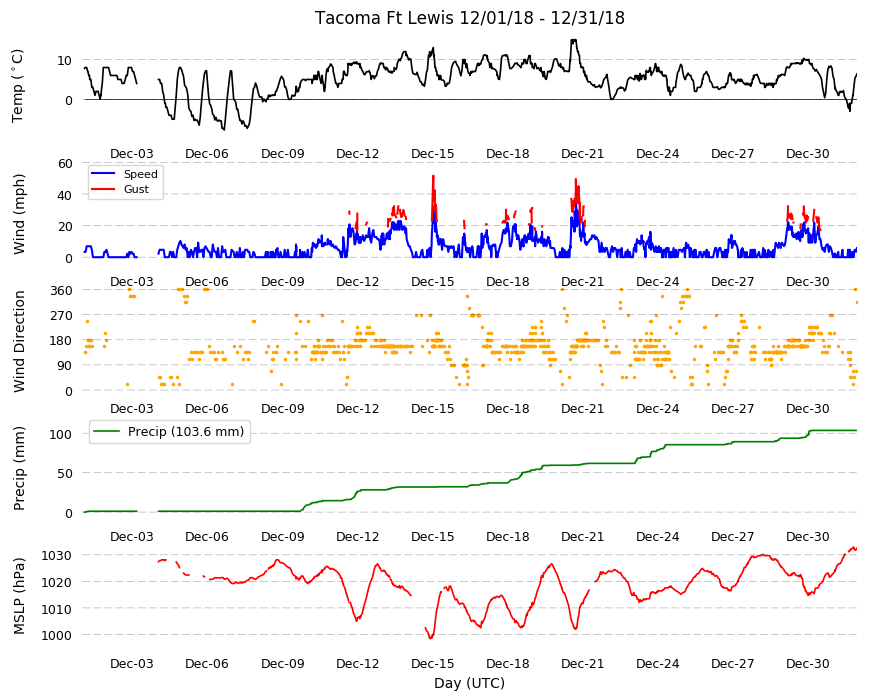The height and width of the screenshot is (700, 870).
Task: Click the 'Temp (°C)' y-axis label
Action: (18, 85)
